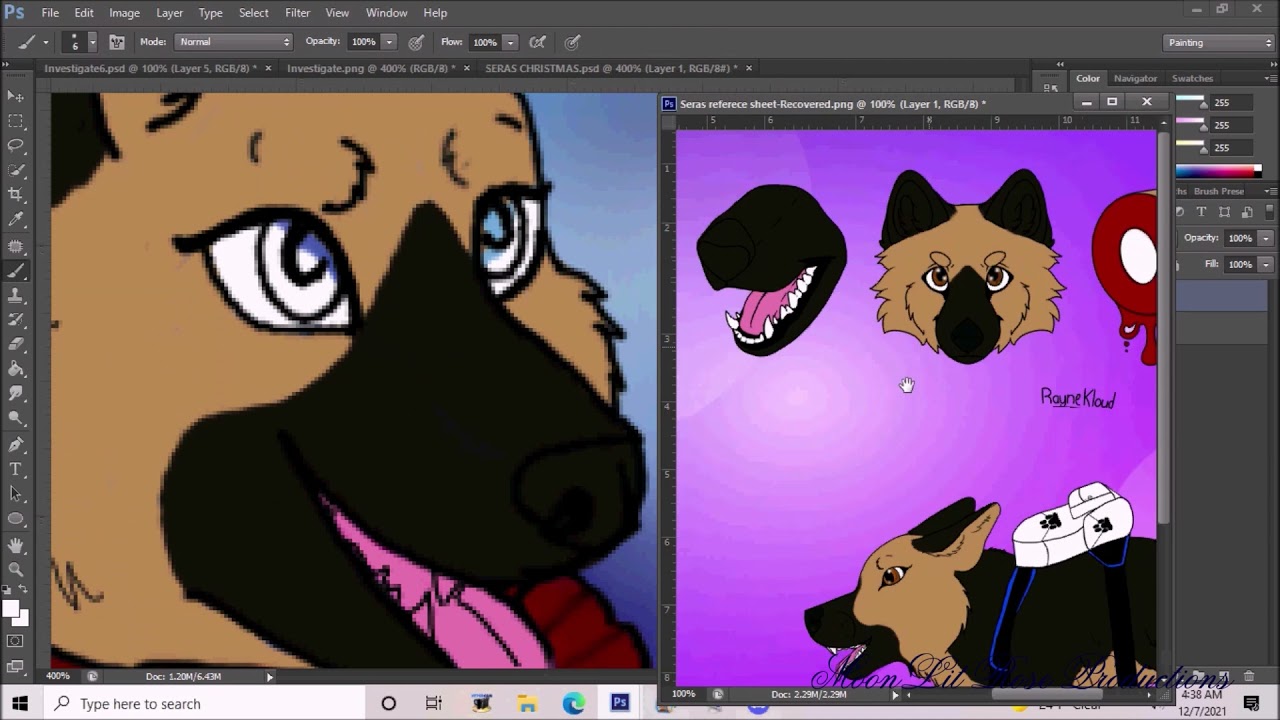Select the Eraser tool
The image size is (1280, 720).
coord(16,346)
